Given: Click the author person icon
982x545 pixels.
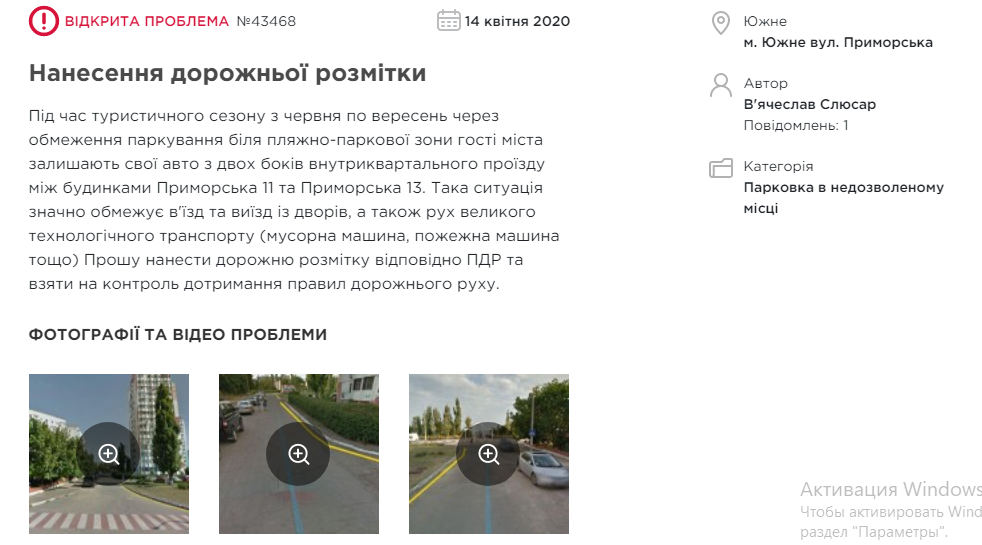Looking at the screenshot, I should [721, 85].
